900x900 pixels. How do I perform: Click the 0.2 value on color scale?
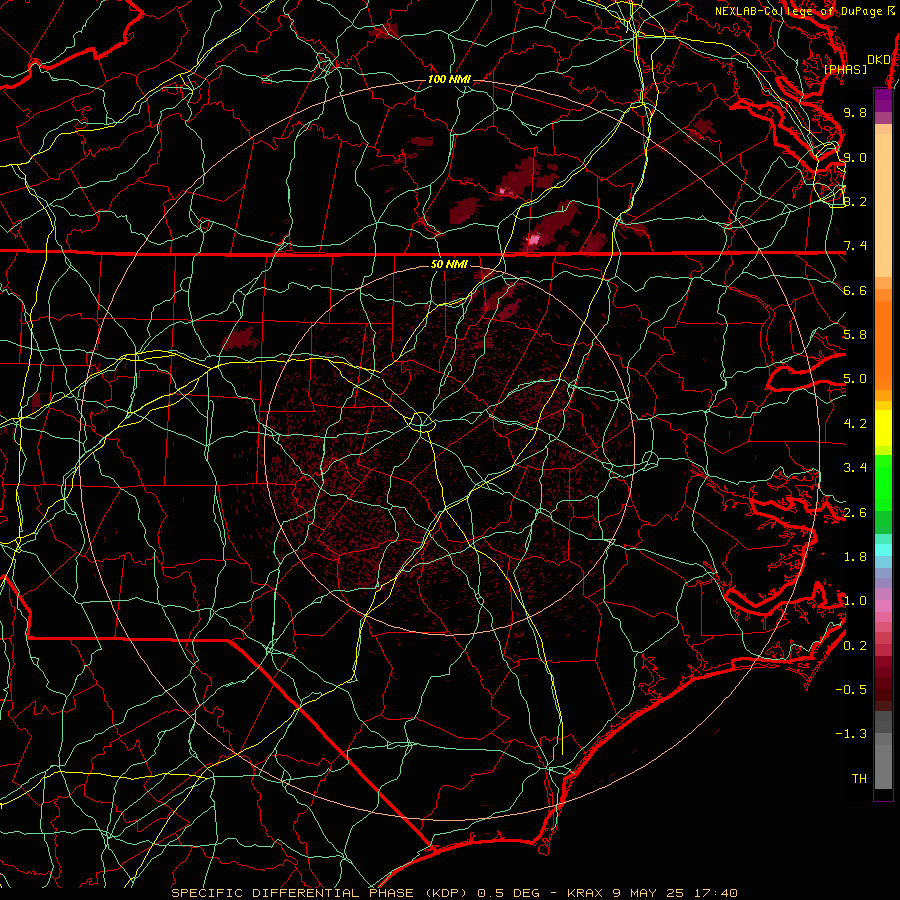point(855,646)
